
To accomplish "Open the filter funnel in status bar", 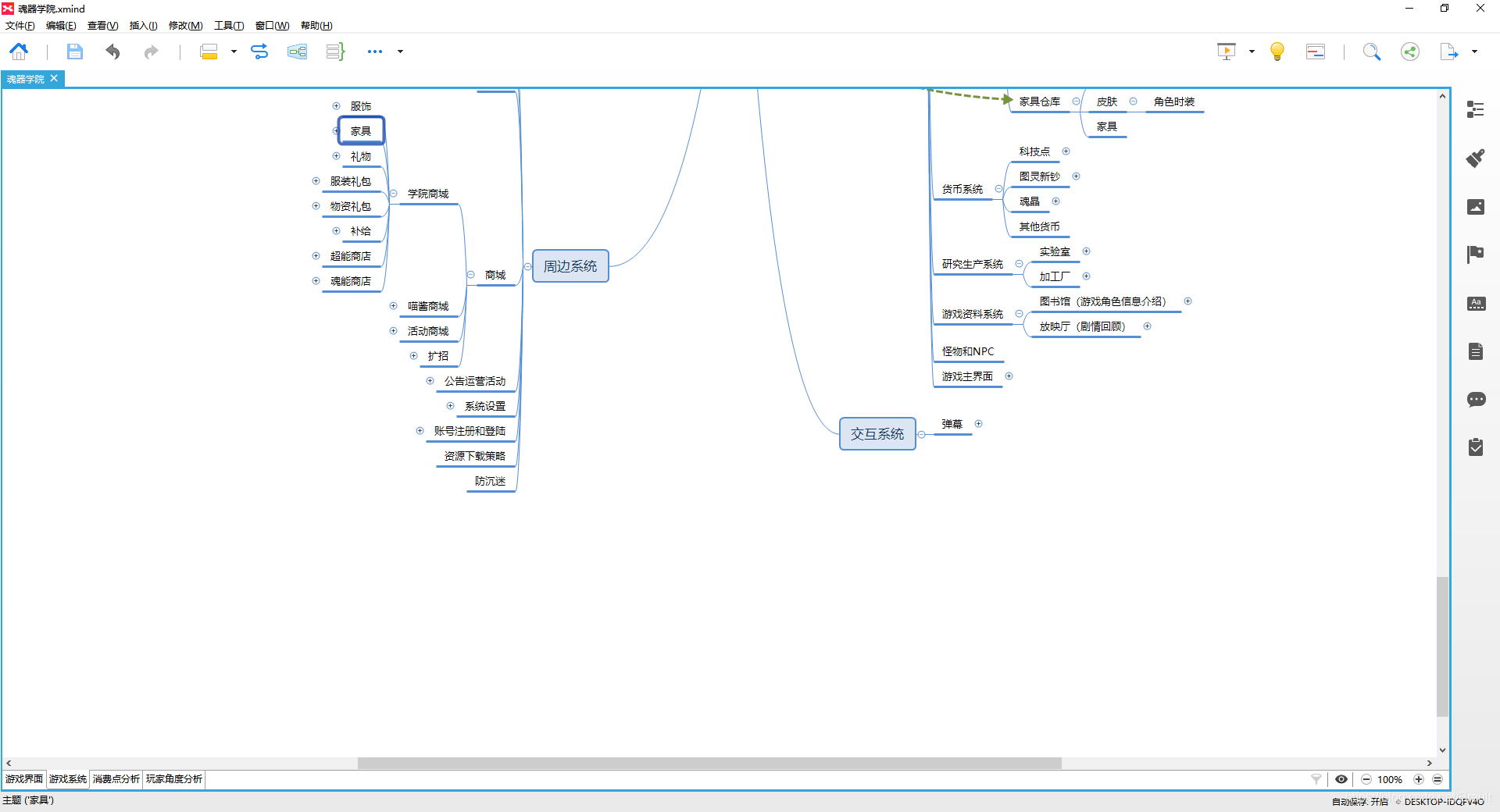I will coord(1316,779).
